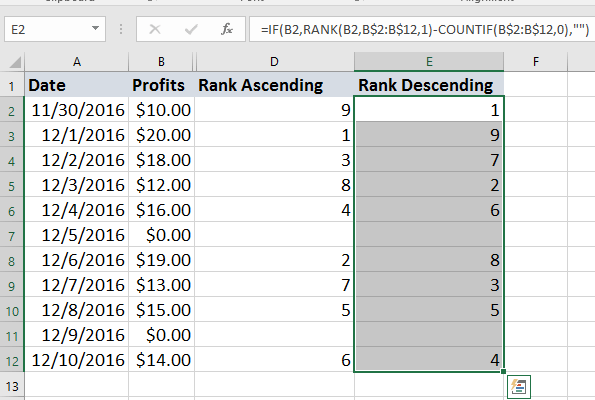Select Rank Descending value 9 in row 3
The image size is (595, 400).
tap(429, 135)
